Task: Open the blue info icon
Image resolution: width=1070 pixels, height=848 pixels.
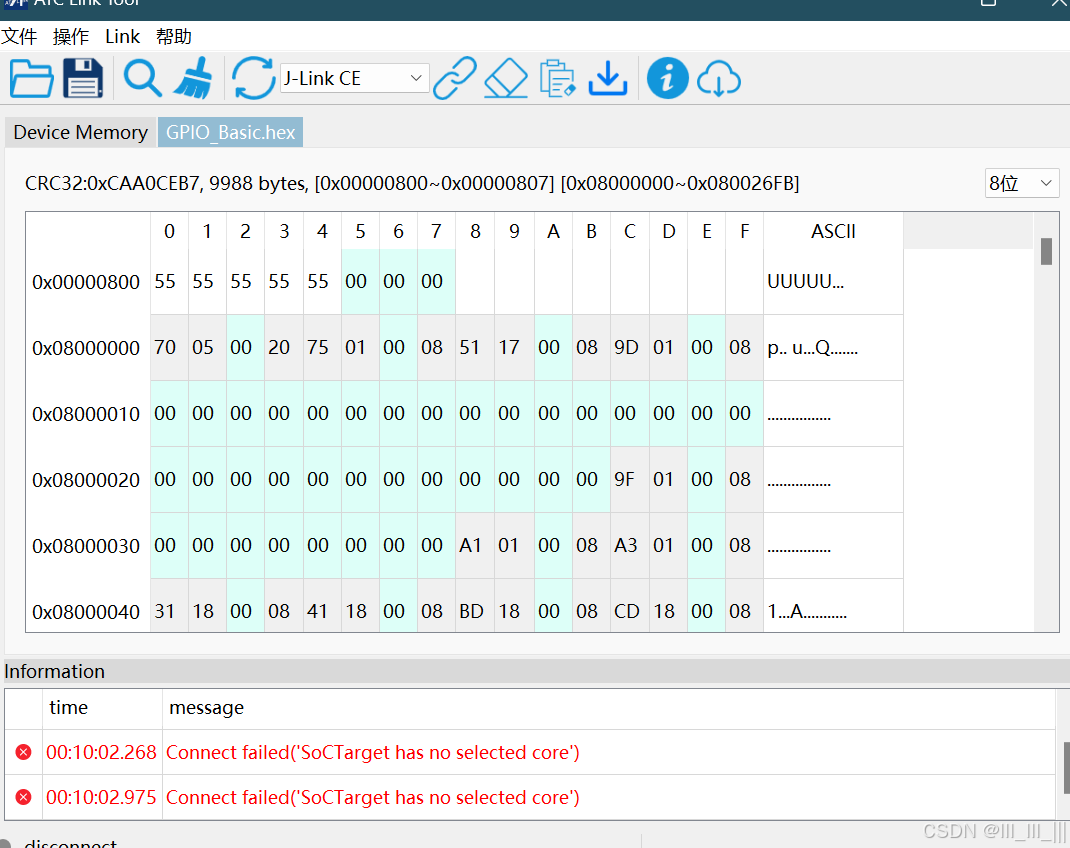Action: tap(667, 78)
